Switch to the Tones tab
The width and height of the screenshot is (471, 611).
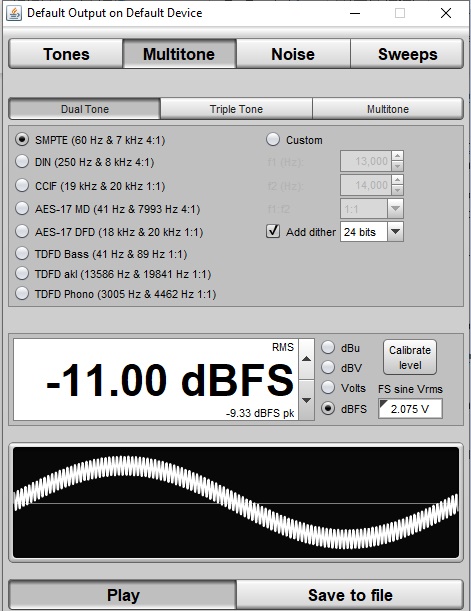(x=66, y=54)
